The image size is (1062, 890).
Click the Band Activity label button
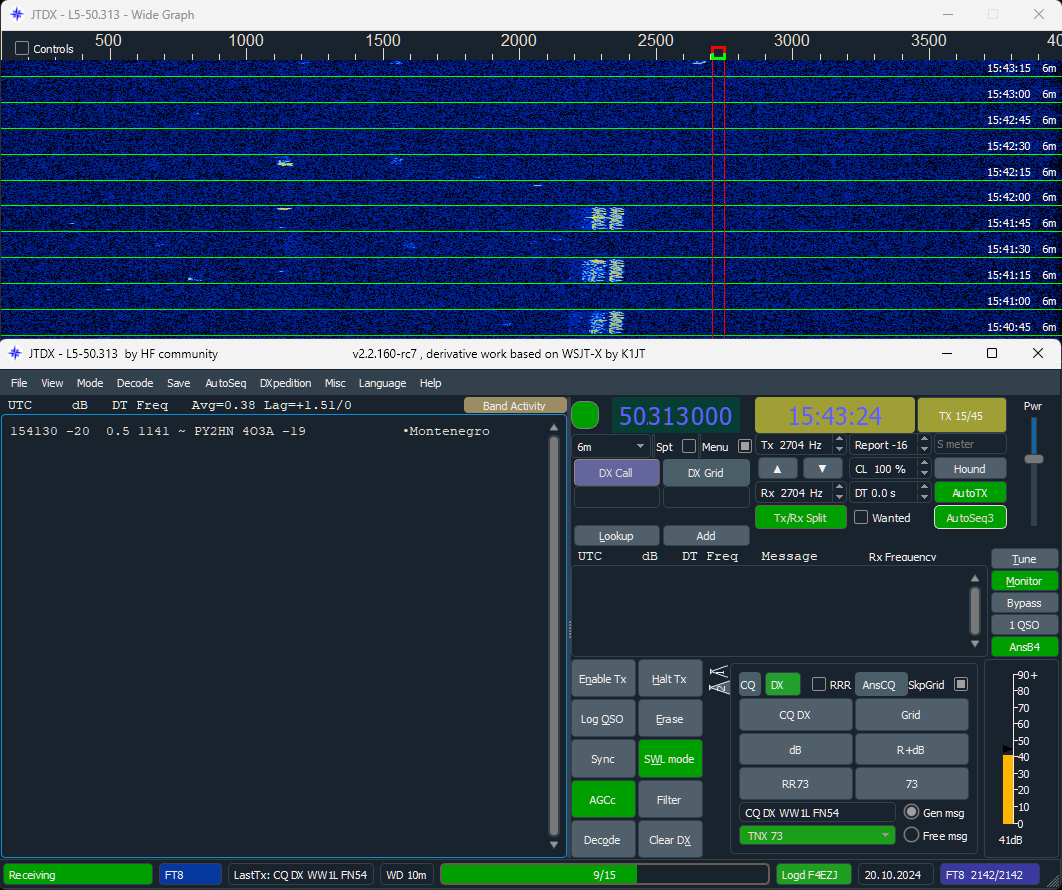514,405
